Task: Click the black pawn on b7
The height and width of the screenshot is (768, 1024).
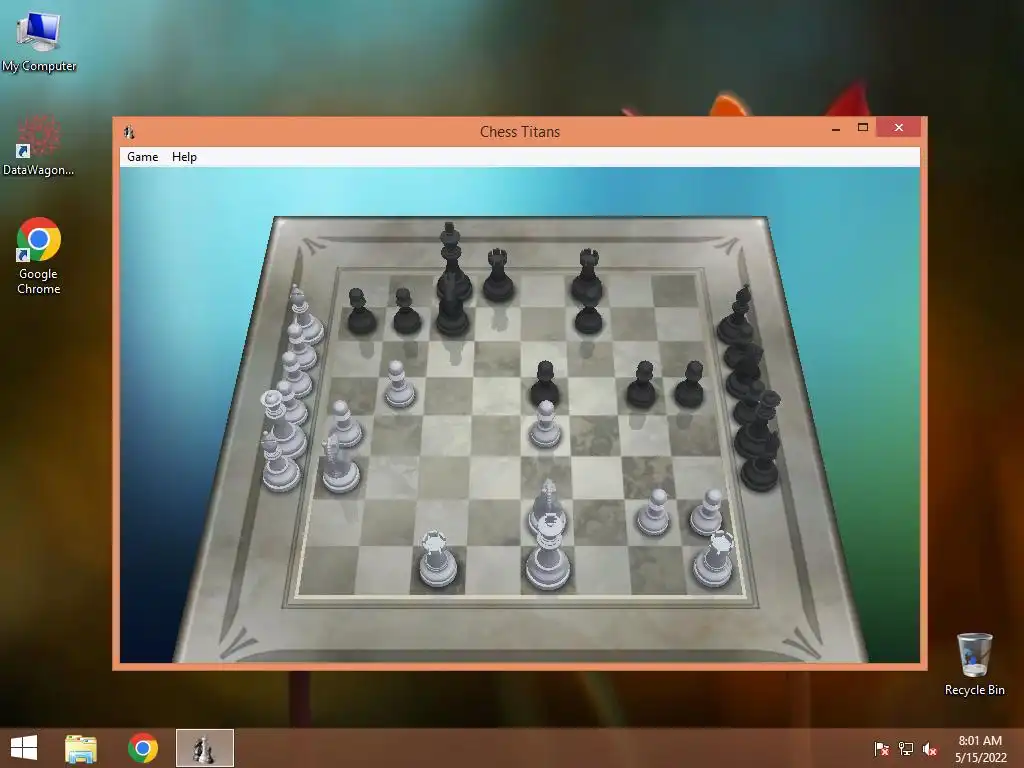Action: 406,312
